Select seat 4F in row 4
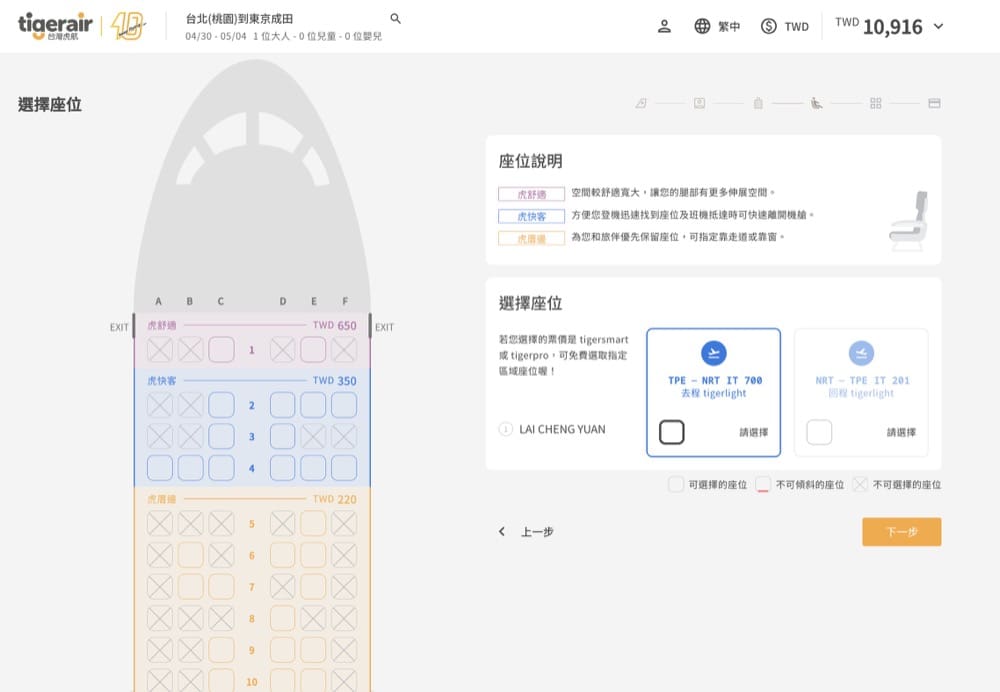The image size is (1000, 692). pos(344,468)
